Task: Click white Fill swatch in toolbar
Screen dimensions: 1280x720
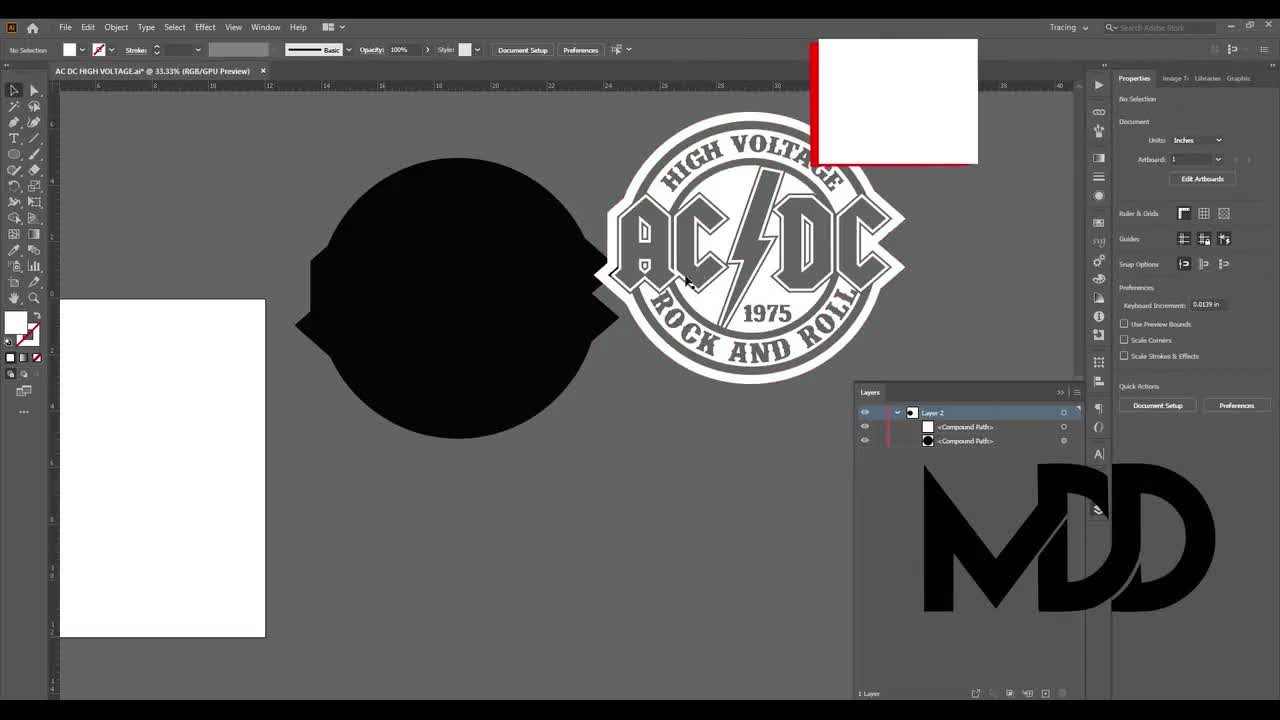Action: [x=15, y=322]
